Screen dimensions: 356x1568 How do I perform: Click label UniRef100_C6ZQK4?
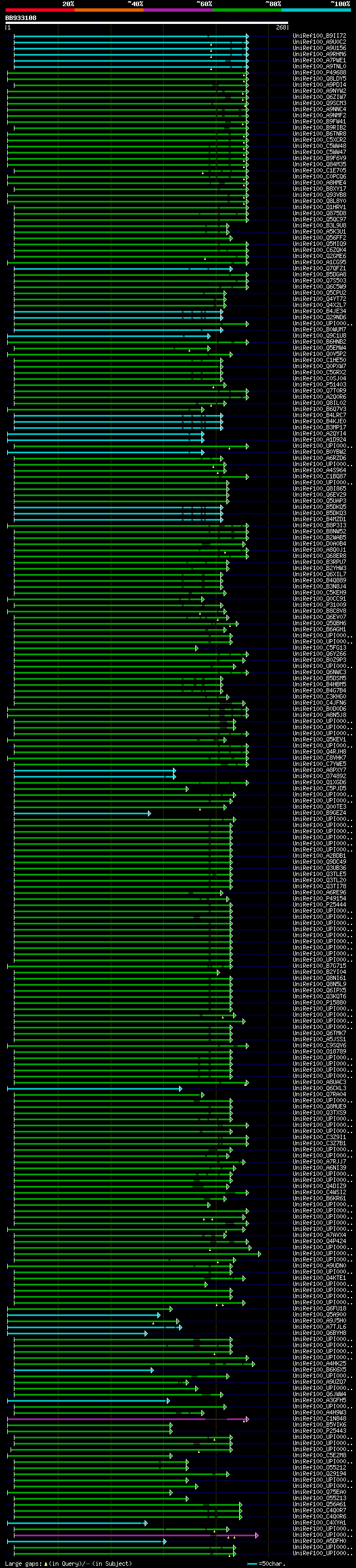click(319, 250)
